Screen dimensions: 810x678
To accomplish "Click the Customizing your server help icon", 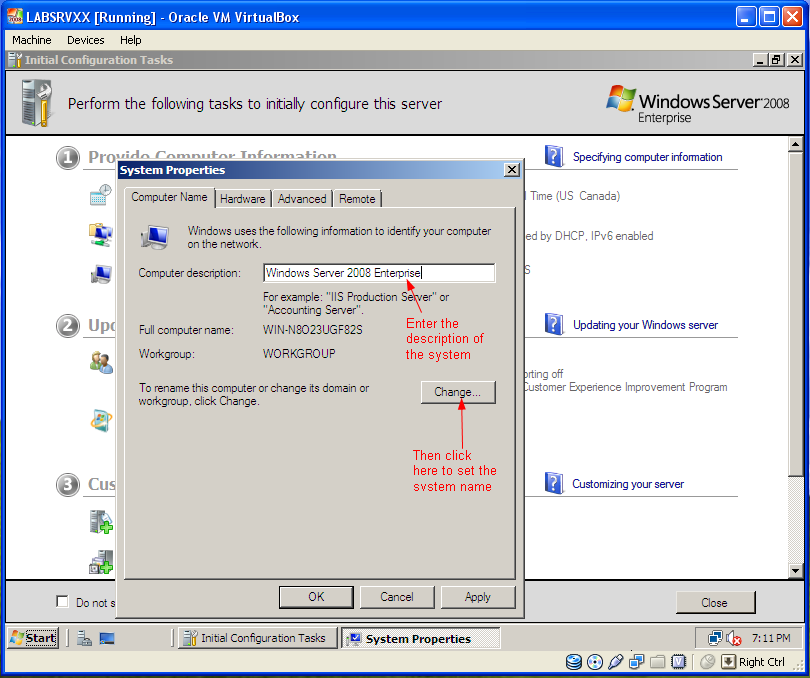I will [x=554, y=483].
